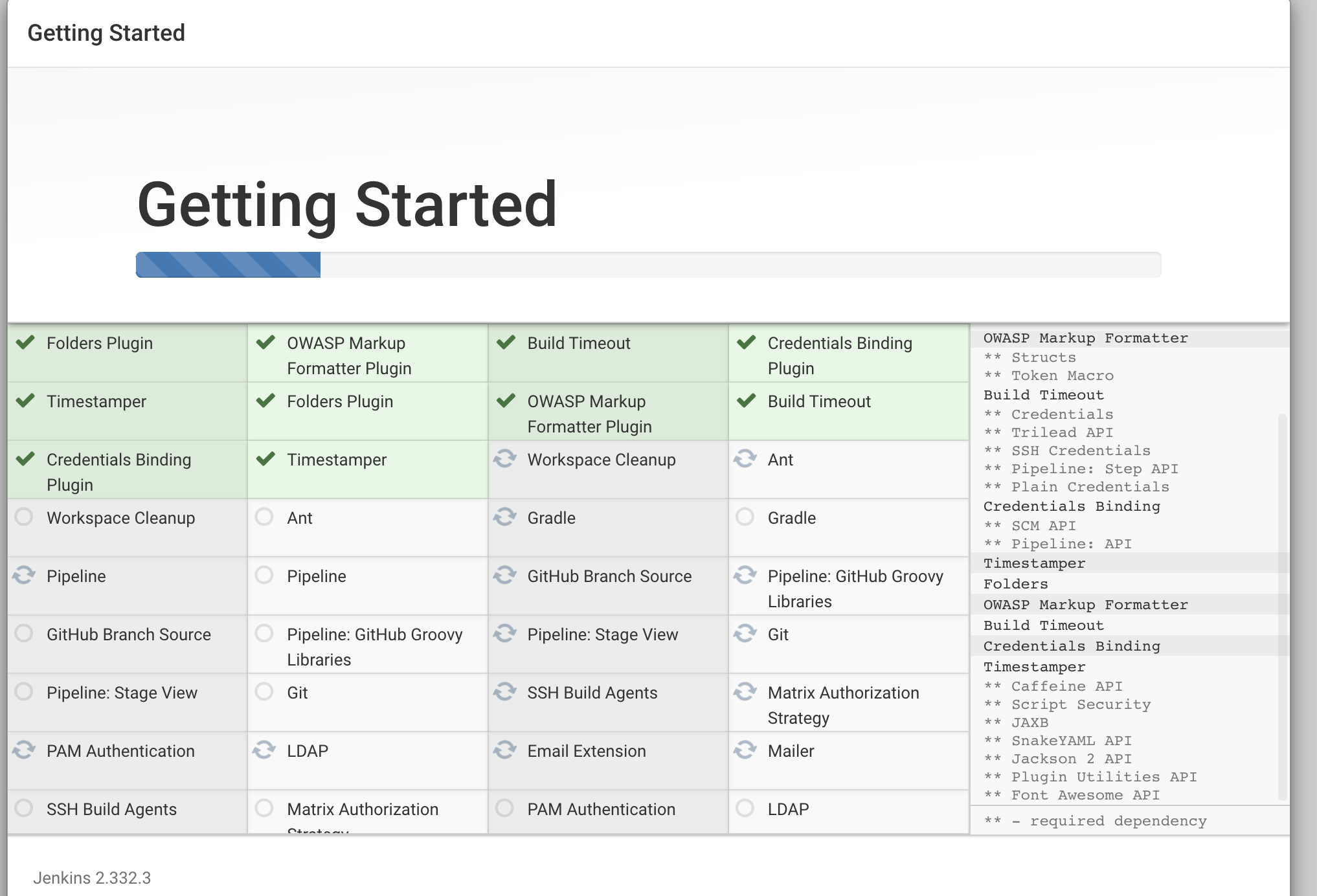Click the spinner icon beside Pipeline
This screenshot has width=1317, height=896.
tap(24, 576)
